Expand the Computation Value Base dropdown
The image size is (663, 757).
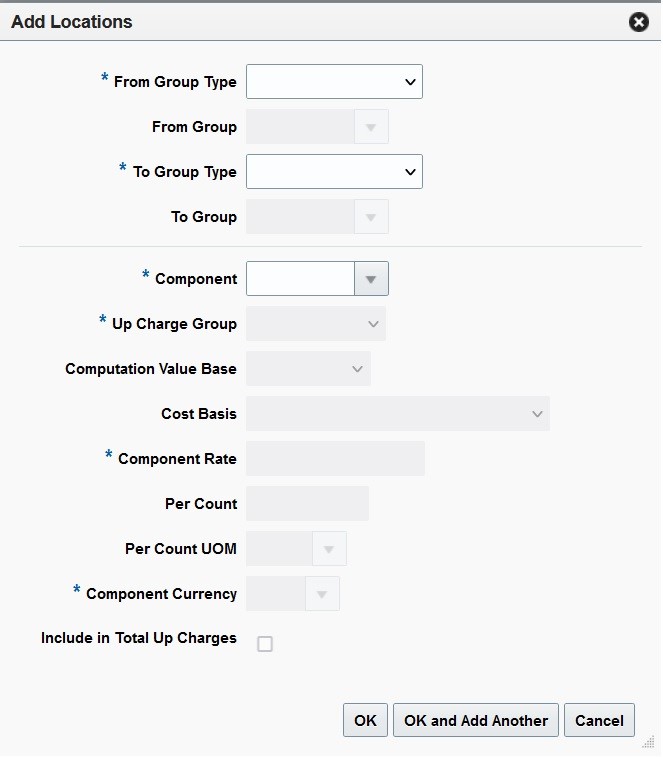308,368
